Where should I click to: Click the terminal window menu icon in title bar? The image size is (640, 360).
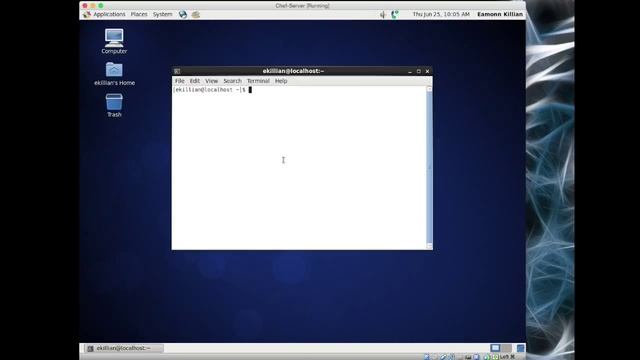[x=177, y=71]
